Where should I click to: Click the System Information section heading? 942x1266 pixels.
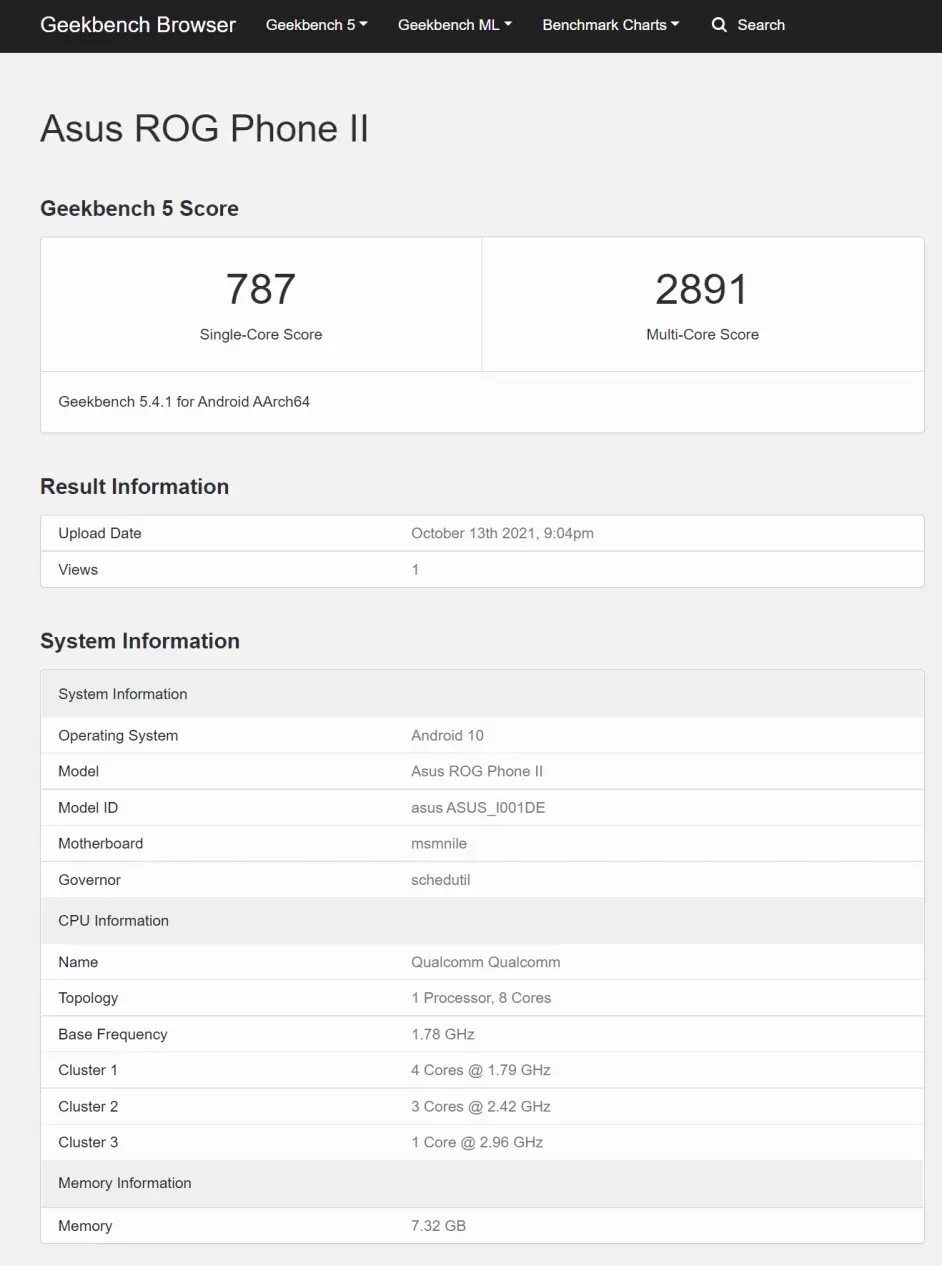(x=140, y=641)
